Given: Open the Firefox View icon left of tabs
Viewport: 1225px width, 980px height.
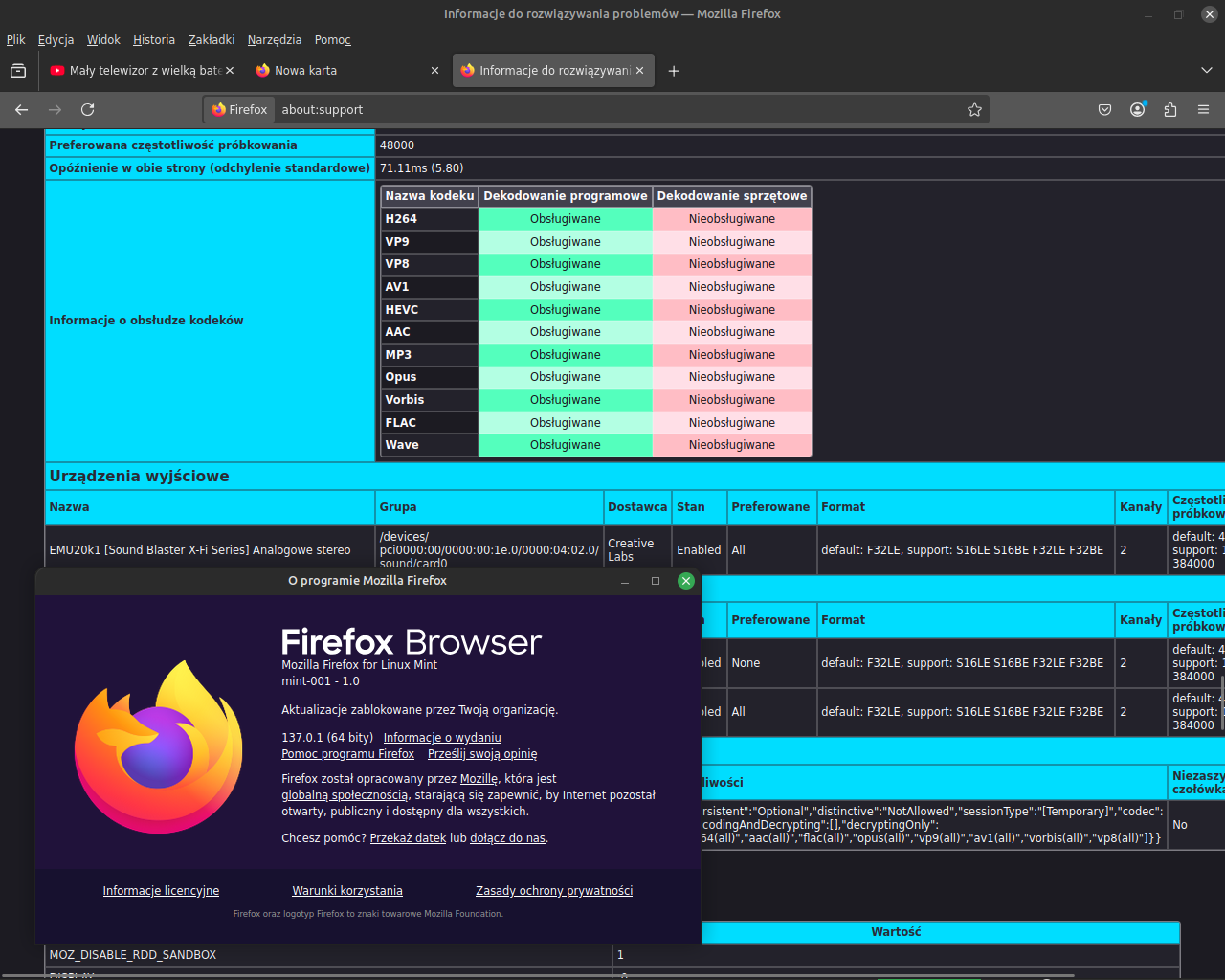Looking at the screenshot, I should tap(18, 71).
